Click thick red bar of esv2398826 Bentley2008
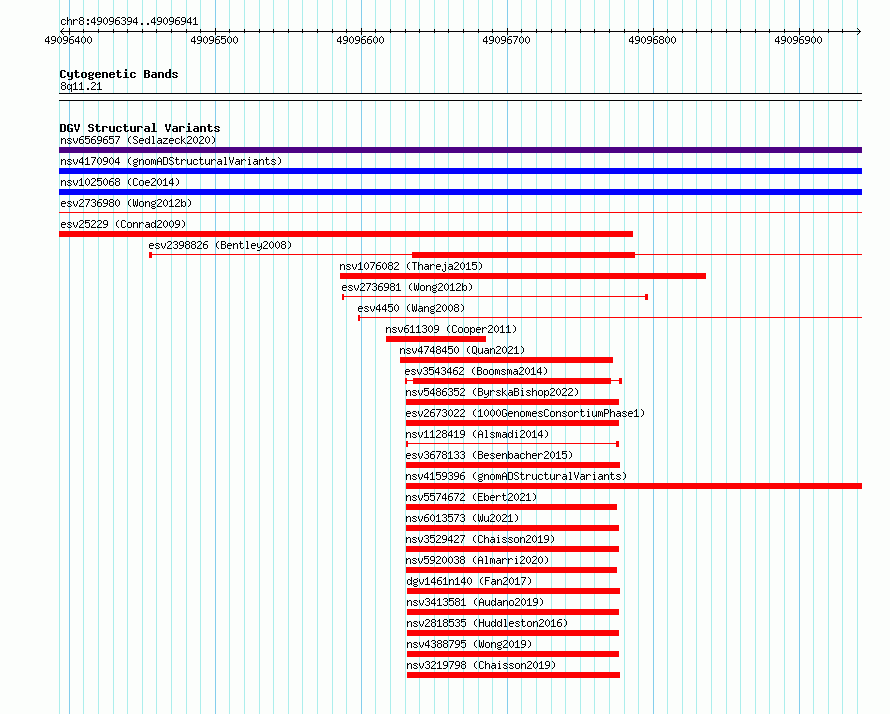 (523, 255)
